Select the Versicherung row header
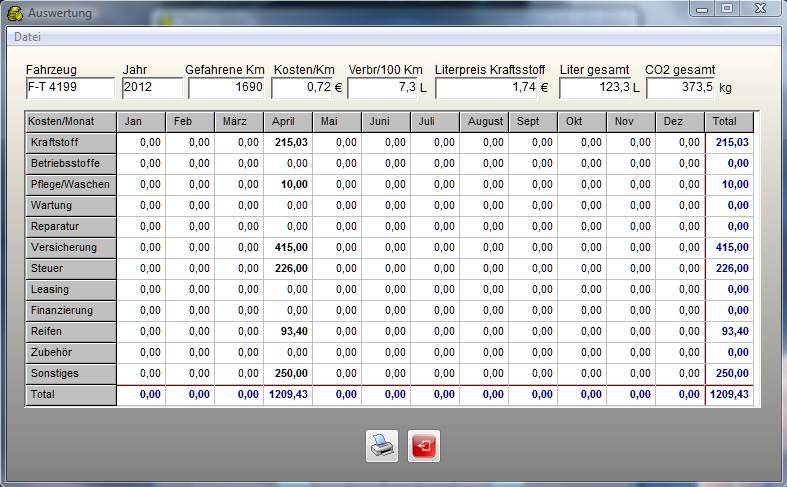The image size is (787, 487). (71, 248)
